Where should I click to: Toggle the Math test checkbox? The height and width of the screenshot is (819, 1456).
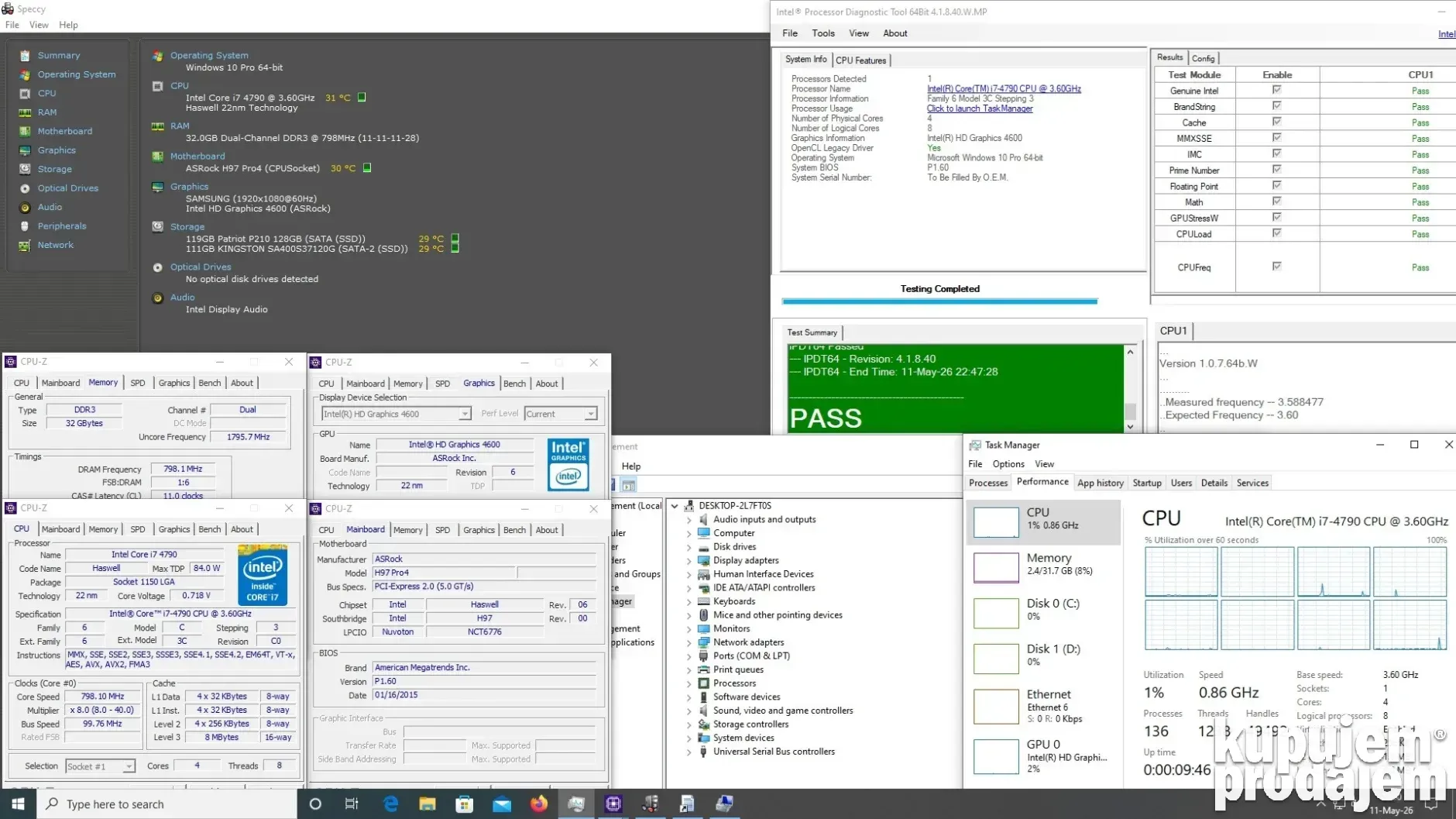pyautogui.click(x=1276, y=201)
